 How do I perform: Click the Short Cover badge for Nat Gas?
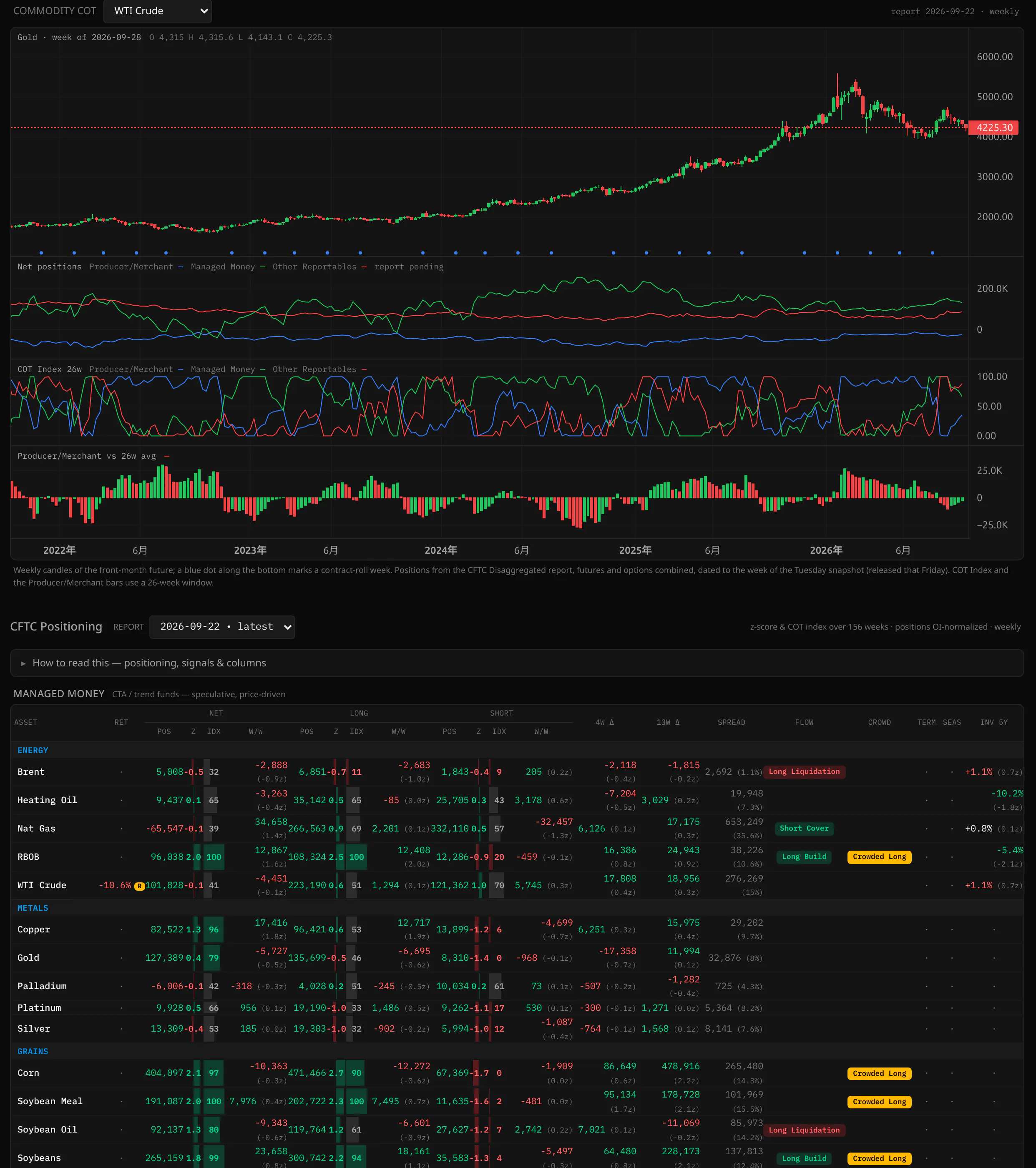click(804, 829)
